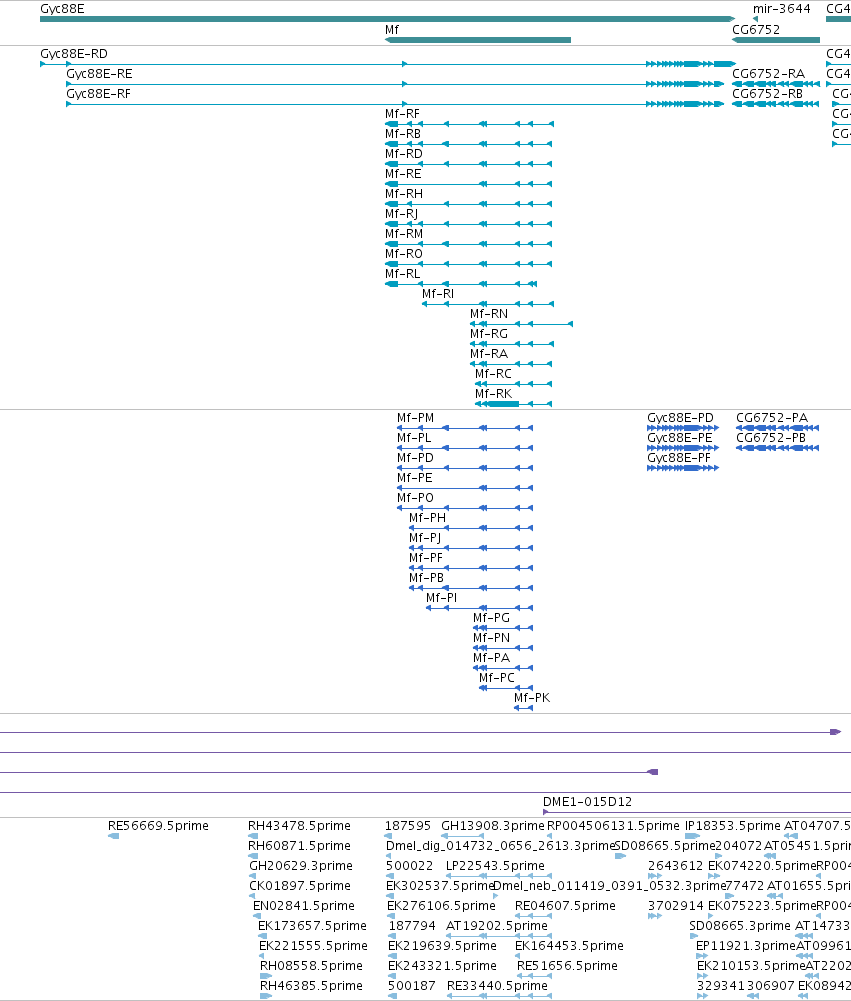Select the GH20629.3prime EST
The height and width of the screenshot is (1001, 851).
(254, 877)
